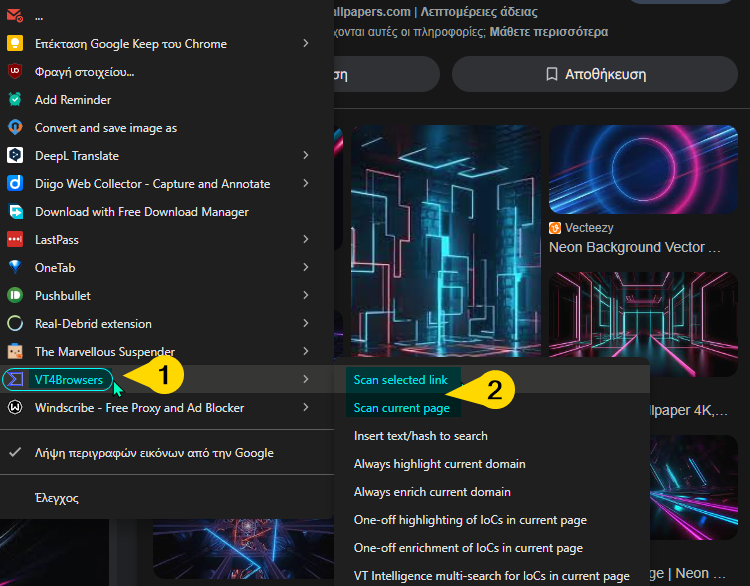The image size is (750, 586).
Task: Click the Windscribe W icon
Action: (x=15, y=408)
